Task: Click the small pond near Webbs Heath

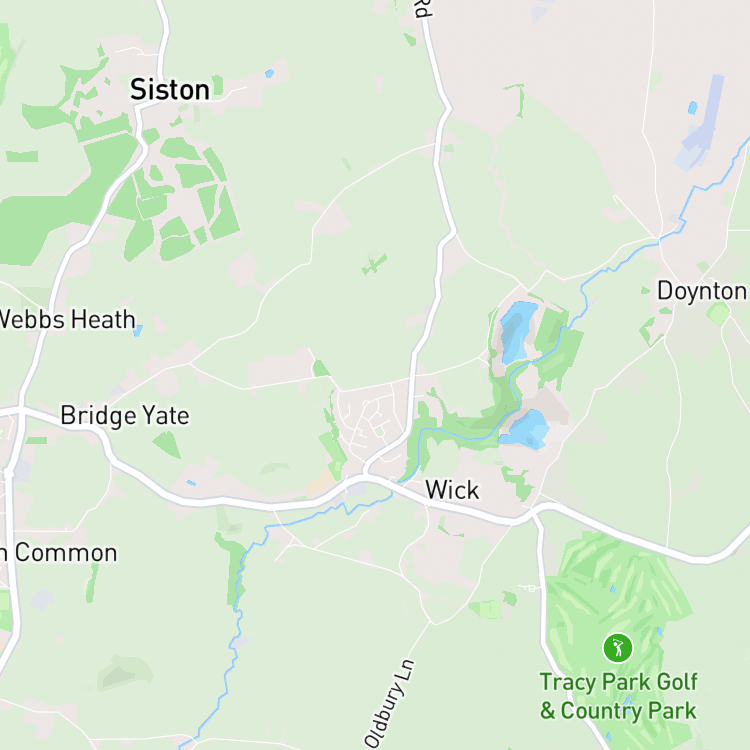Action: coord(138,331)
